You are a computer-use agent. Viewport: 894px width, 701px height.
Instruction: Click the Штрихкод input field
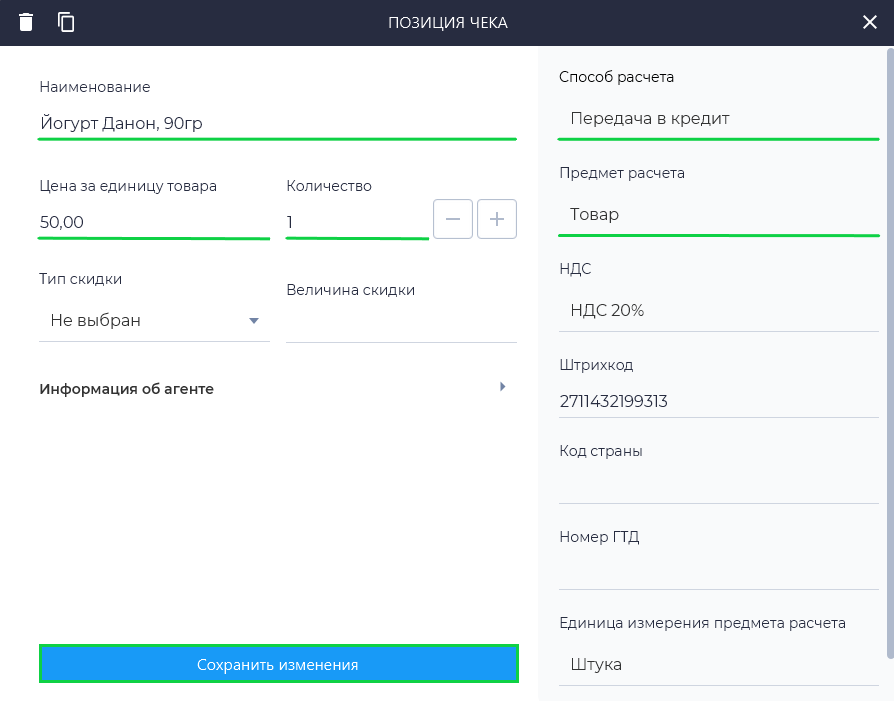[x=718, y=402]
